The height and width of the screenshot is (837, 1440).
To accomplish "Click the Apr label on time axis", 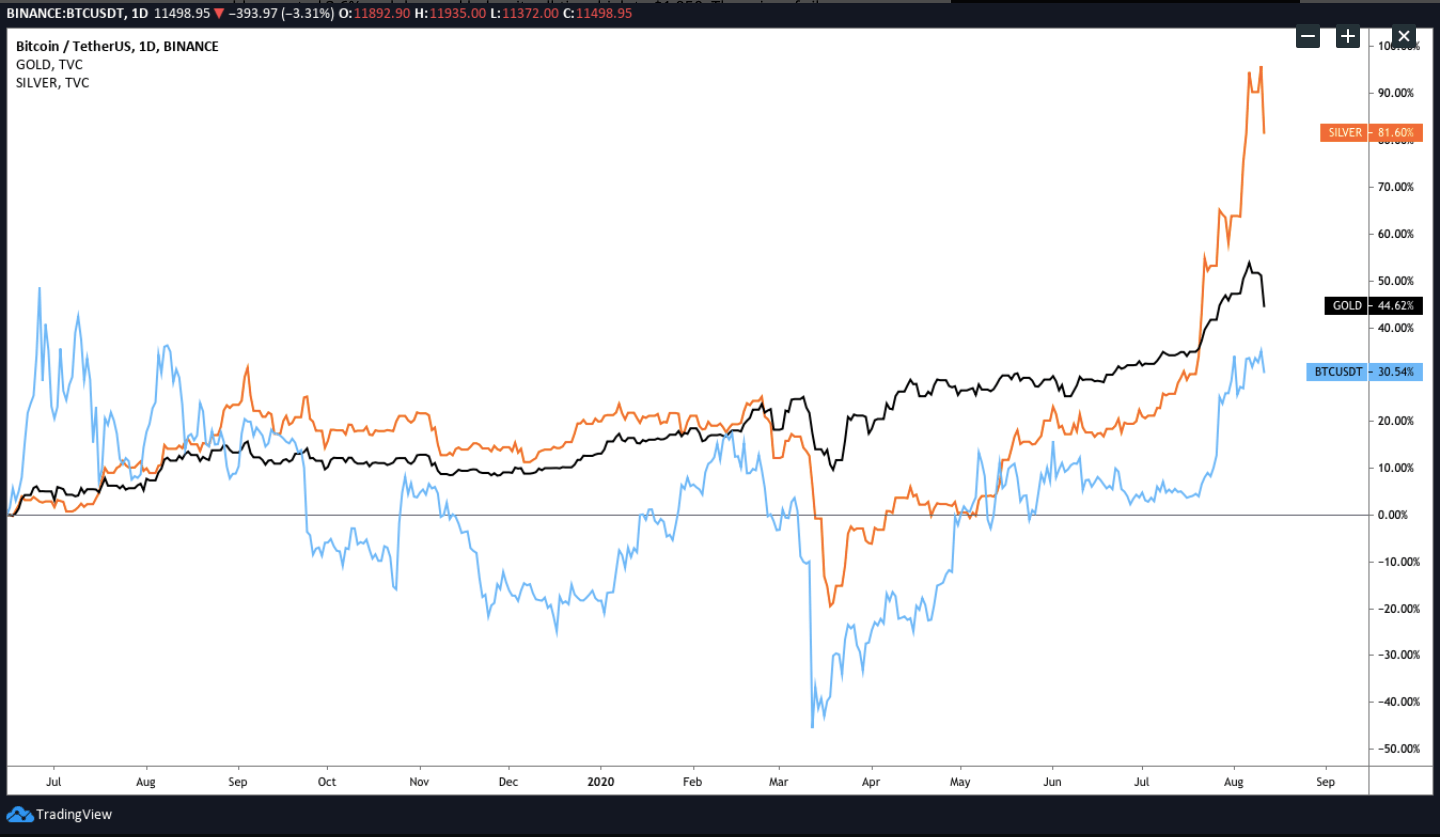I will pyautogui.click(x=872, y=781).
